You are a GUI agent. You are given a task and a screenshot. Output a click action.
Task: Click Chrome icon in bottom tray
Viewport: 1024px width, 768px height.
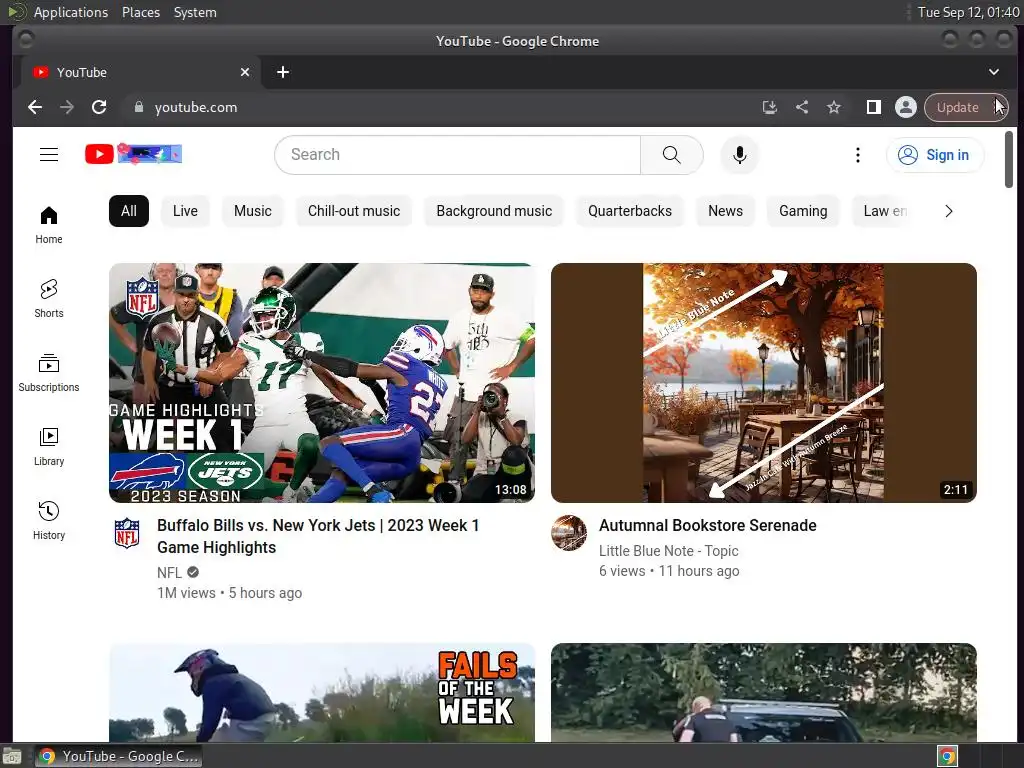tap(948, 756)
